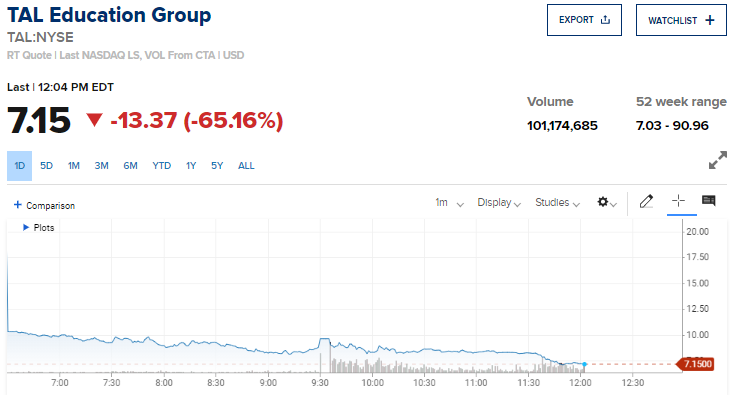Expand chart to fullscreen with arrows icon
The height and width of the screenshot is (395, 730).
click(x=717, y=160)
